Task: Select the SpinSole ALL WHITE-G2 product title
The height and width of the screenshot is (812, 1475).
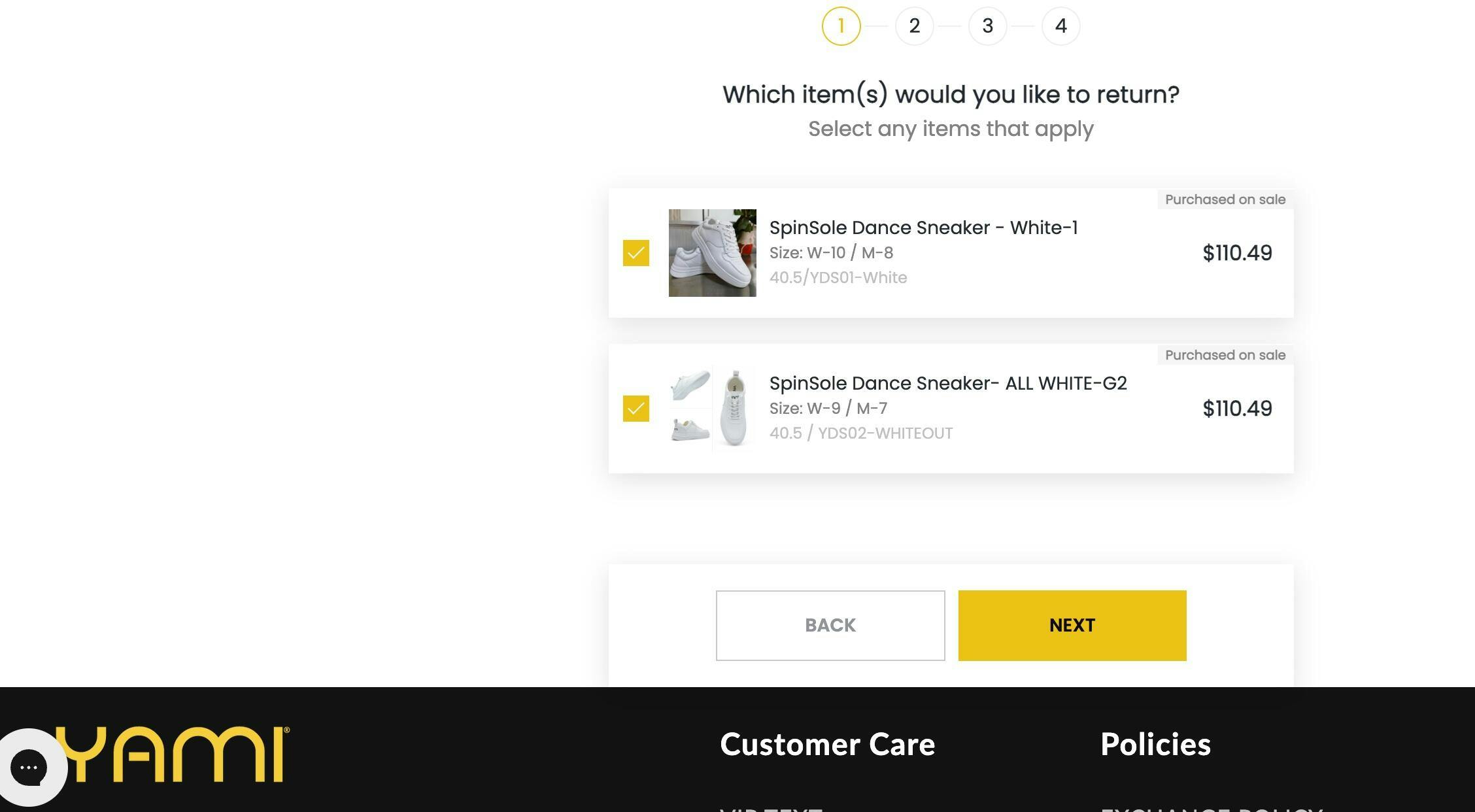Action: point(948,383)
